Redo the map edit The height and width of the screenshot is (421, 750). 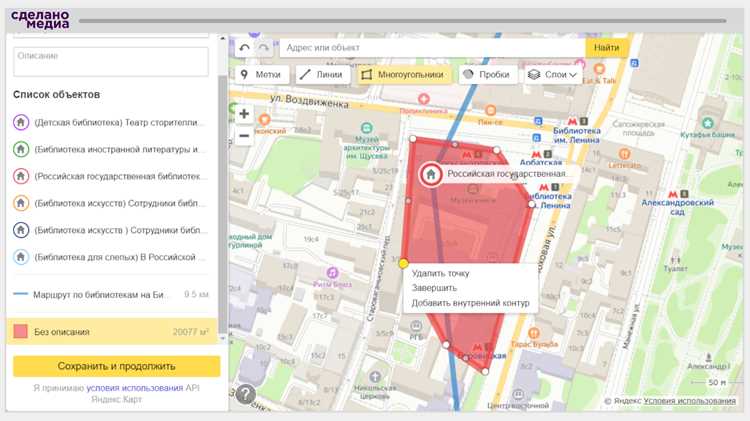tap(263, 48)
